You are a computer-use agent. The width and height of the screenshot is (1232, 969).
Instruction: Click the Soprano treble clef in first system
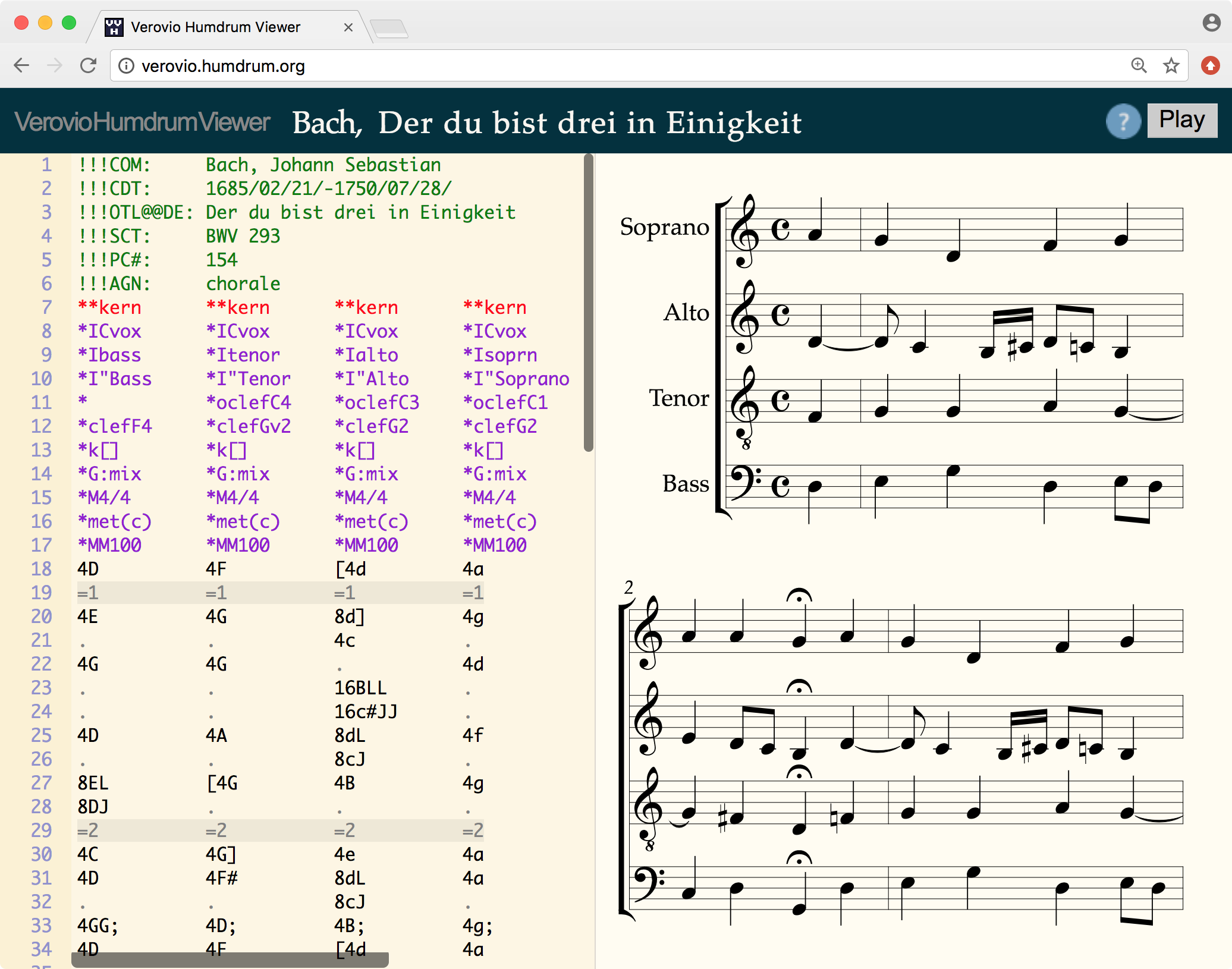pyautogui.click(x=744, y=231)
